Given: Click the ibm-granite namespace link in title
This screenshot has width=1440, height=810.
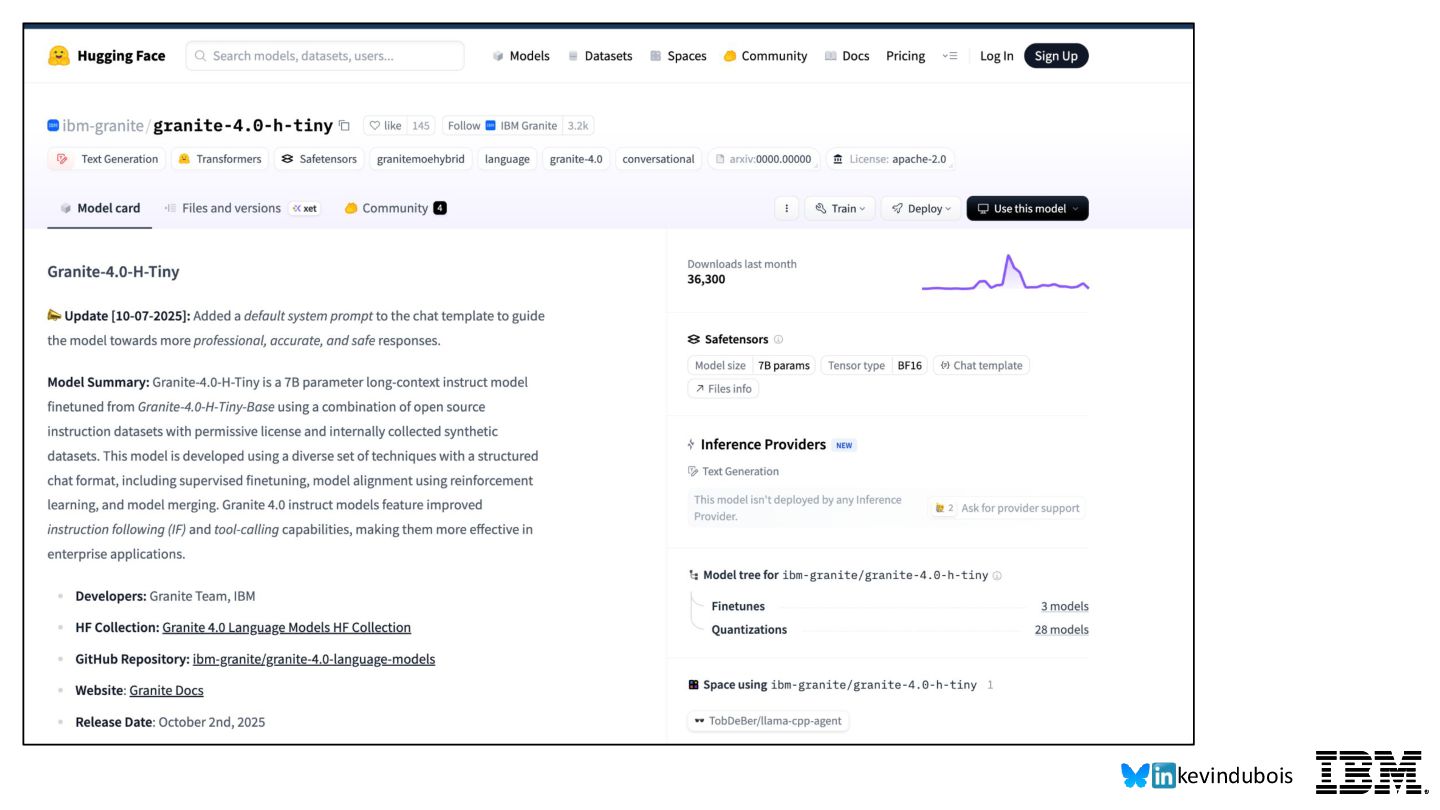Looking at the screenshot, I should click(x=103, y=126).
